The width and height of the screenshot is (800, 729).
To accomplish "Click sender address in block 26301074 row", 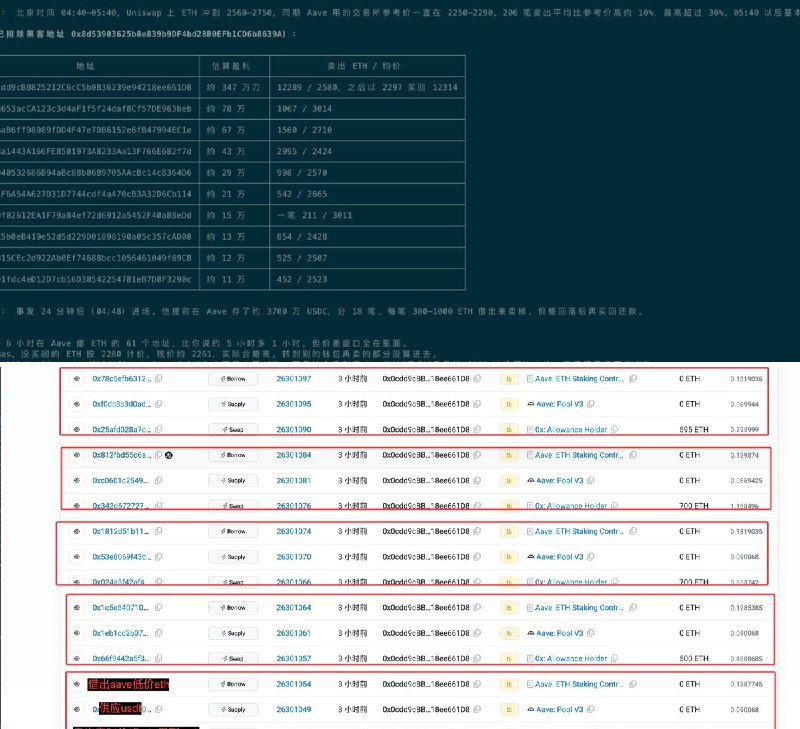I will (426, 531).
